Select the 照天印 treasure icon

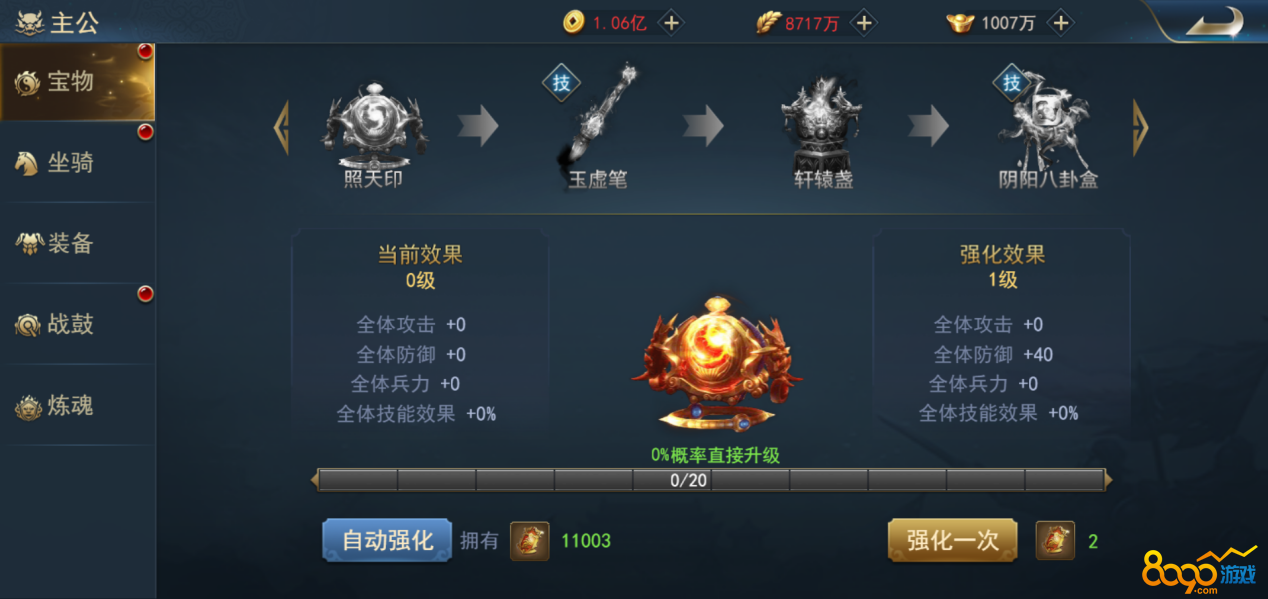pyautogui.click(x=374, y=126)
